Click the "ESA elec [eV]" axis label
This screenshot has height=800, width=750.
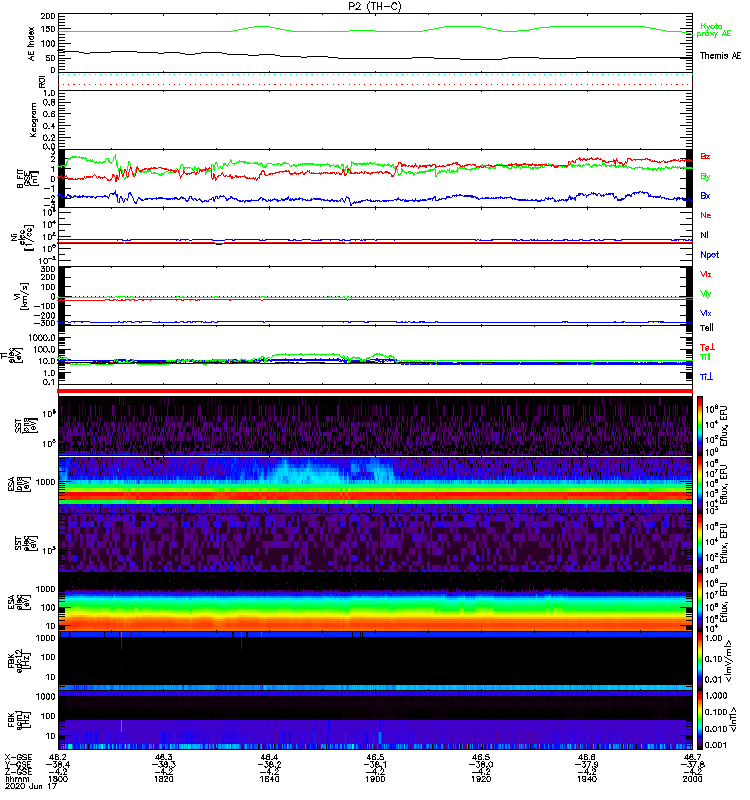click(x=17, y=603)
